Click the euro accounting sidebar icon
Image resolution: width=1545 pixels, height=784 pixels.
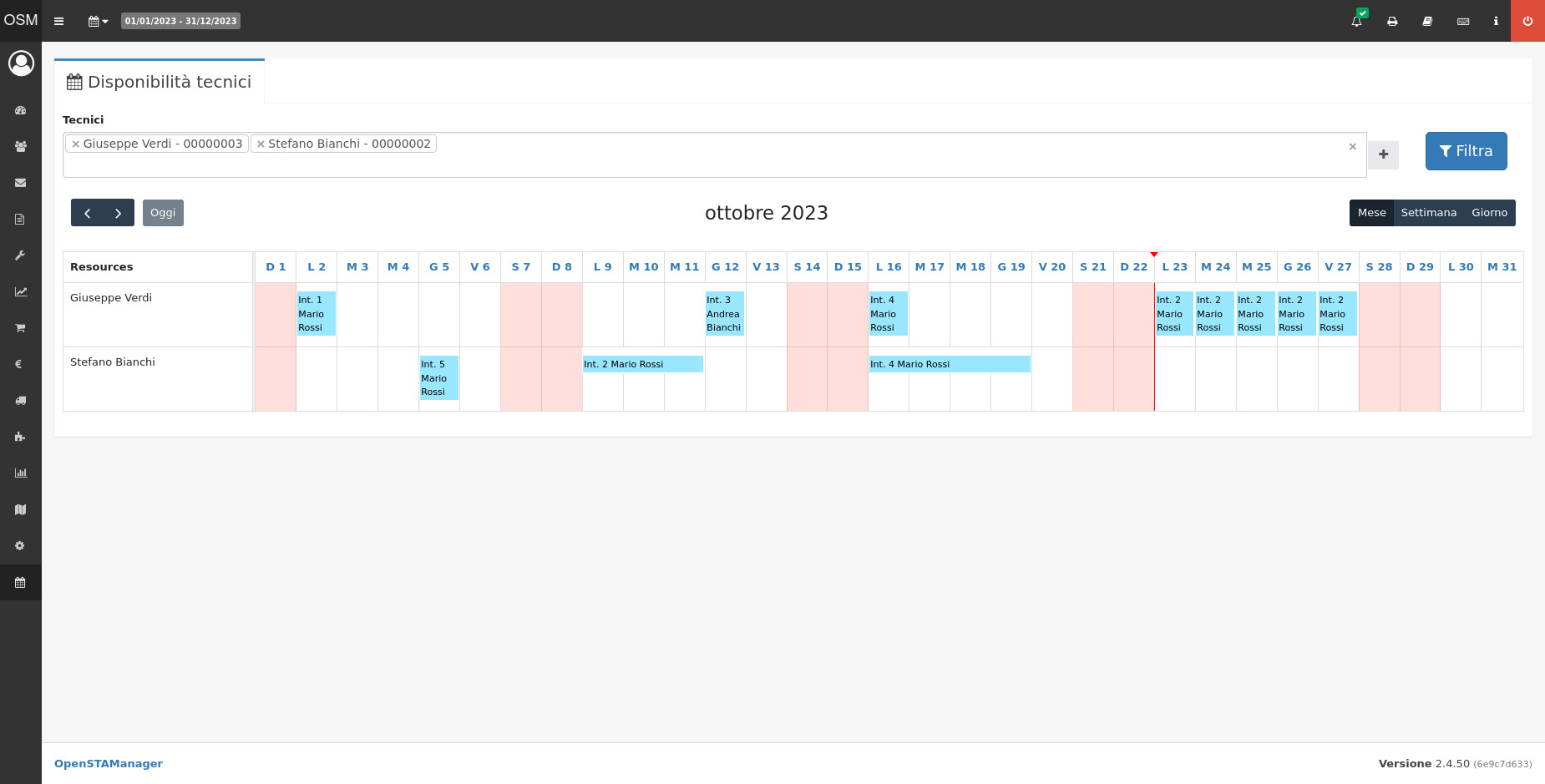tap(20, 364)
